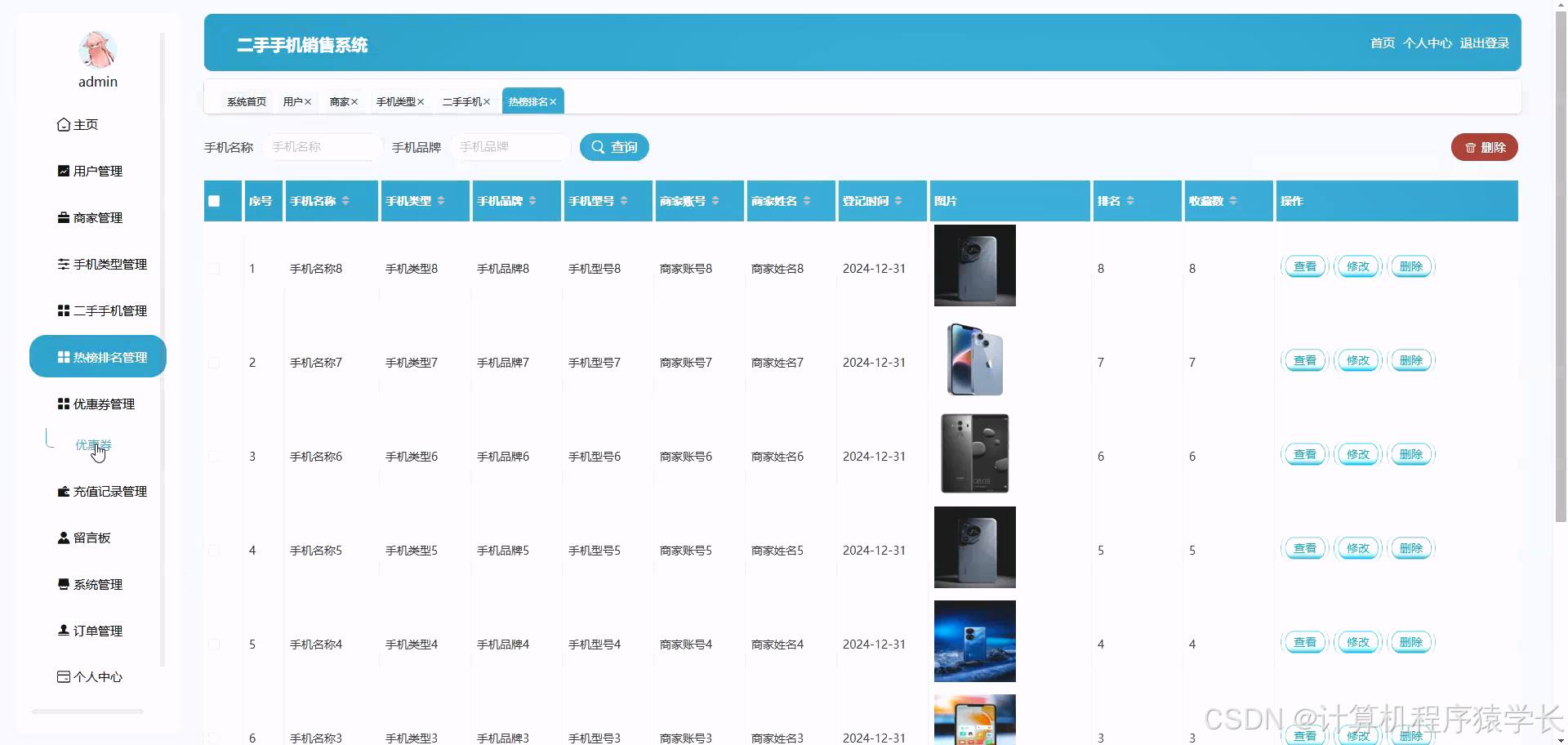1568x745 pixels.
Task: Go to 首页 in the top header
Action: pos(1383,43)
